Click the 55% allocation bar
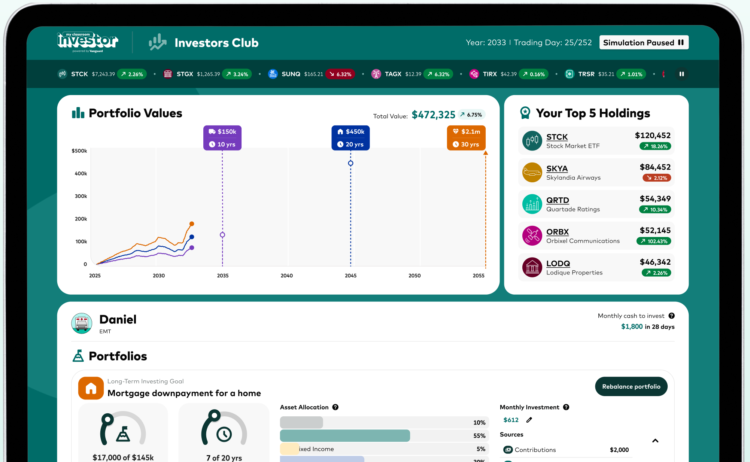The height and width of the screenshot is (462, 750). pyautogui.click(x=384, y=436)
